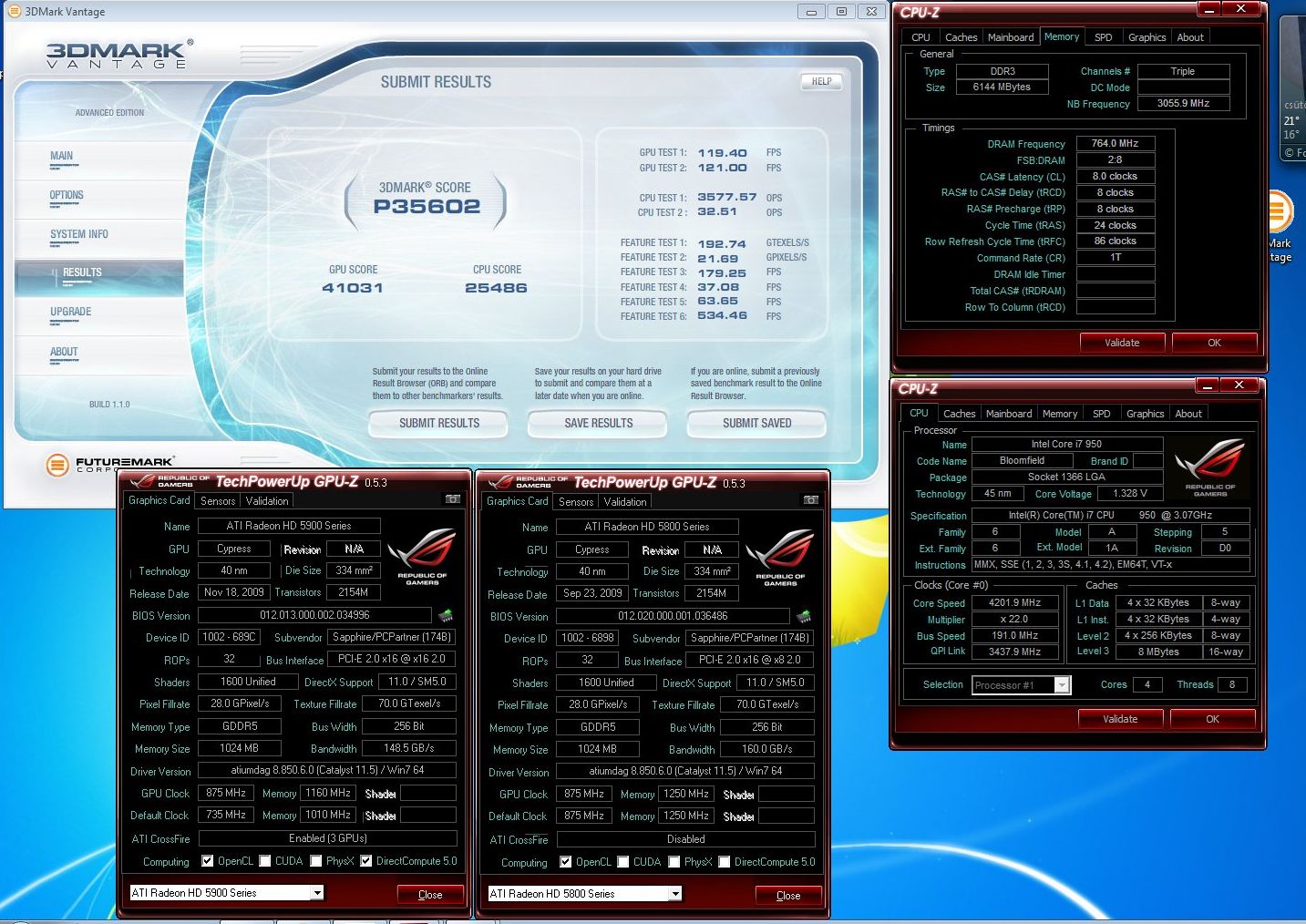Click the ATI CrossFire Enabled (3 GPUs) field
Image resolution: width=1306 pixels, height=924 pixels.
point(328,838)
